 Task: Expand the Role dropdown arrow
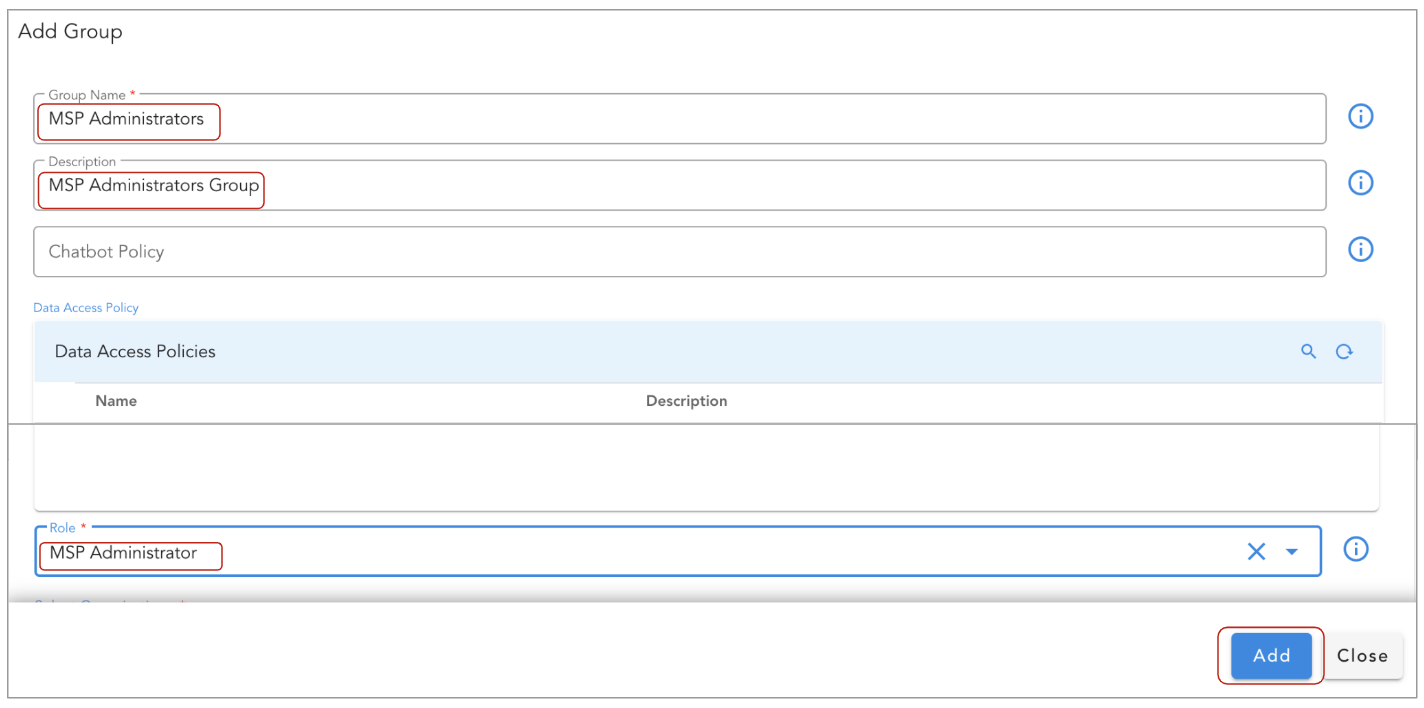(1291, 550)
